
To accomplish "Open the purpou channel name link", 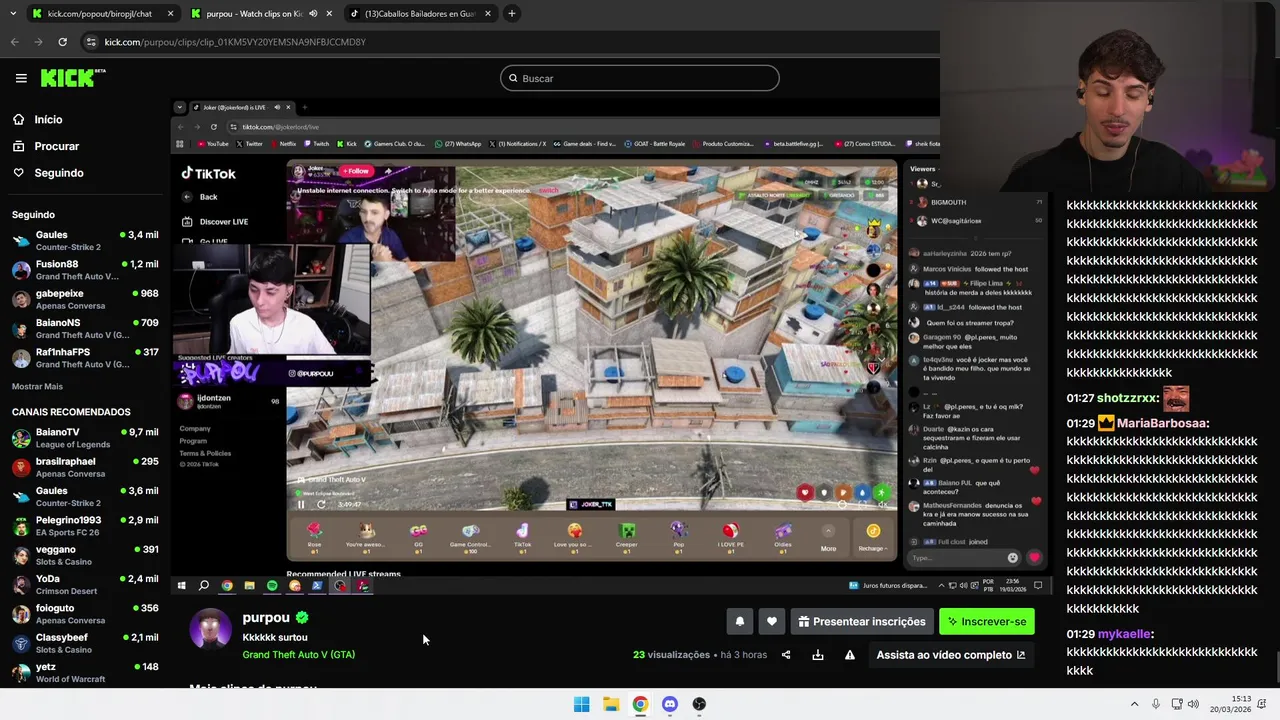I will click(266, 618).
